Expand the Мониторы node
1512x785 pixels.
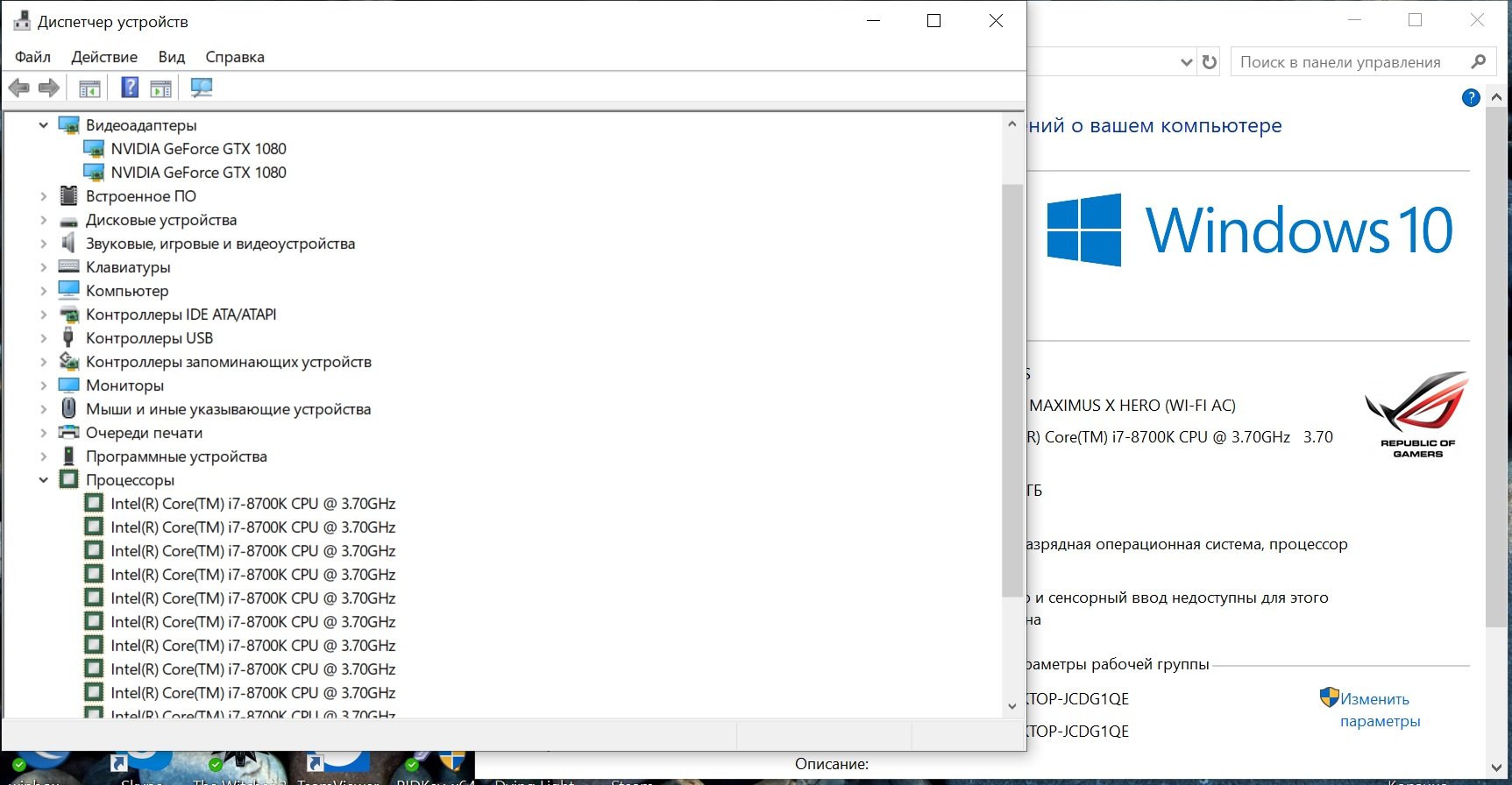(43, 385)
